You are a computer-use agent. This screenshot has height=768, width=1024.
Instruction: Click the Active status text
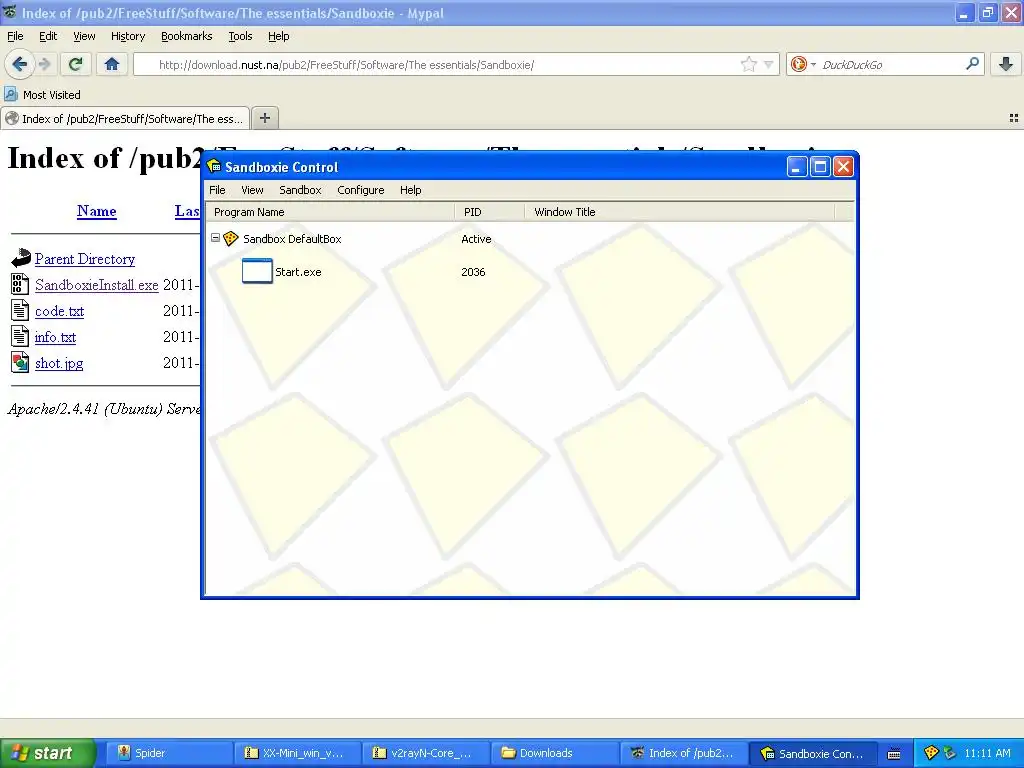pyautogui.click(x=476, y=239)
